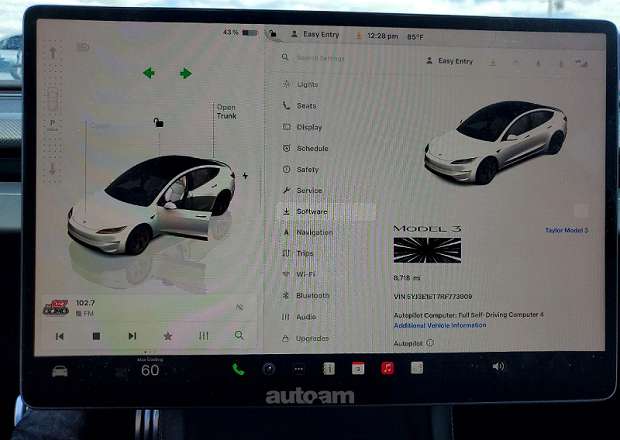Skip to previous station
Viewport: 620px width, 440px height.
point(60,336)
